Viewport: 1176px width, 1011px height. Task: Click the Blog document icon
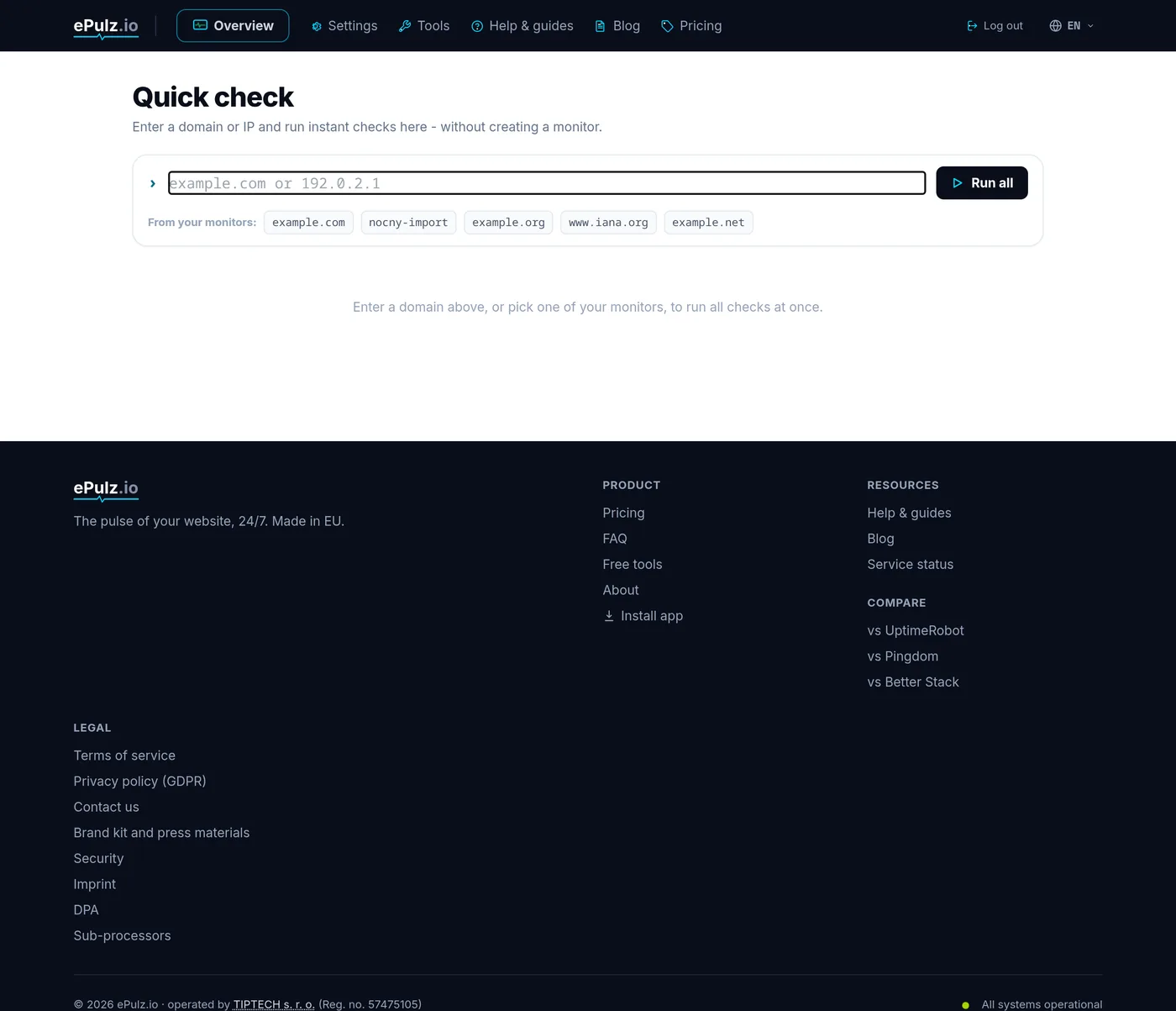pos(600,26)
